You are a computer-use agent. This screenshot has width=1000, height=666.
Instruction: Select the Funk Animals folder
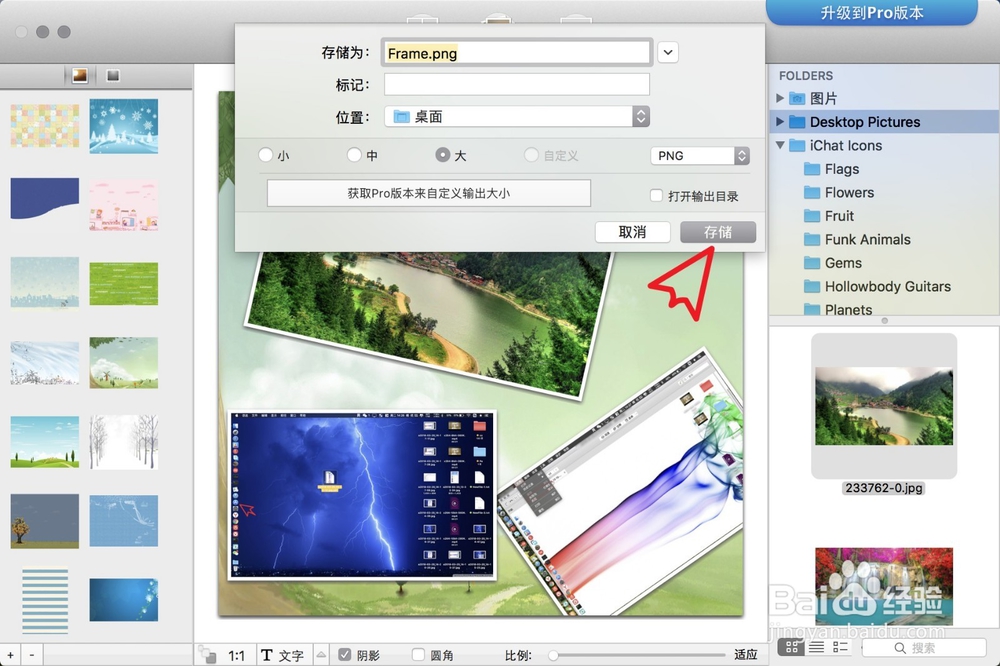click(x=857, y=240)
